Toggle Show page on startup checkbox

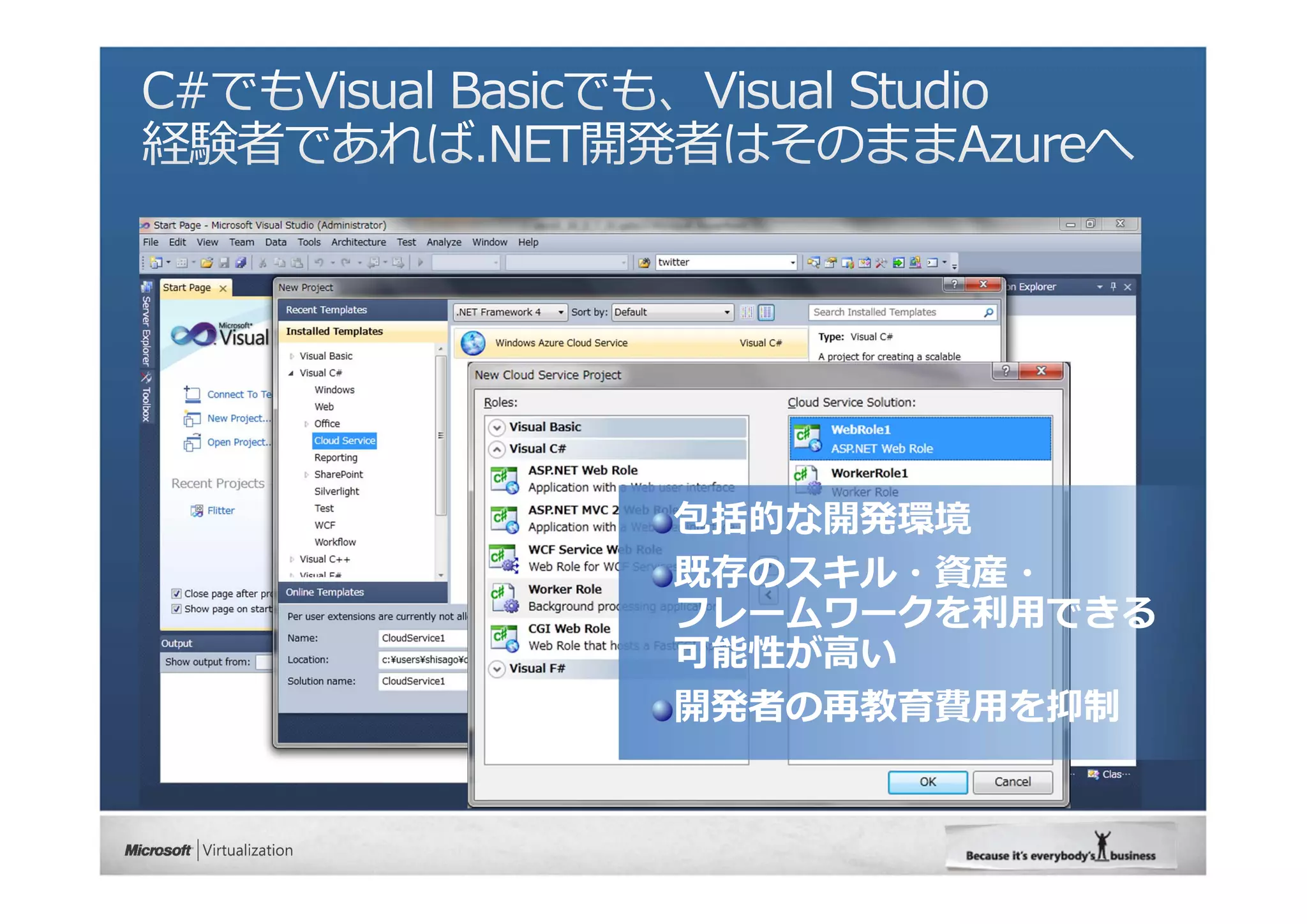176,609
